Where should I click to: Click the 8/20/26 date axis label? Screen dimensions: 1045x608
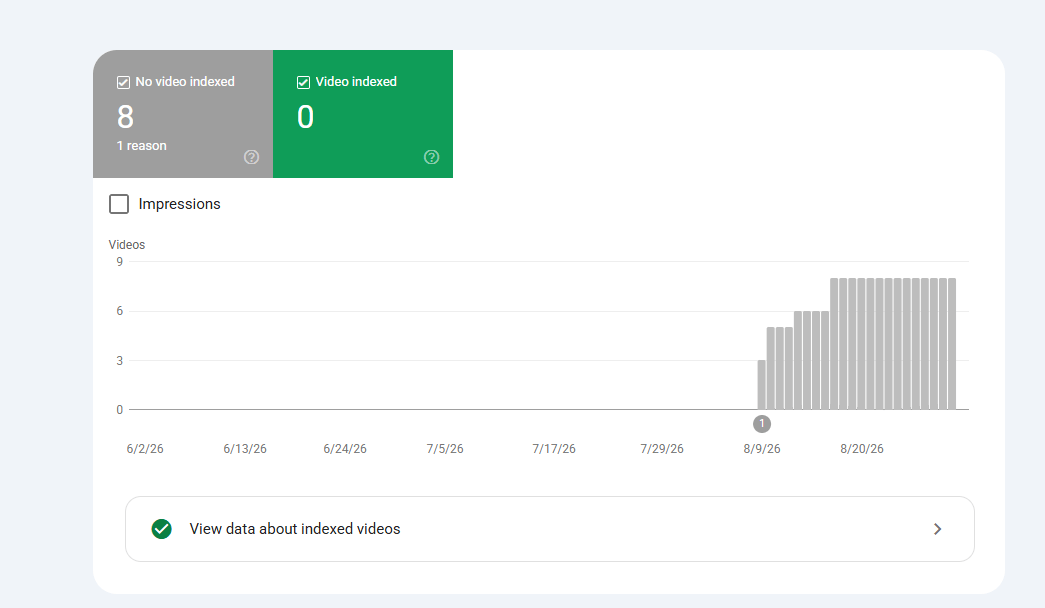(862, 449)
